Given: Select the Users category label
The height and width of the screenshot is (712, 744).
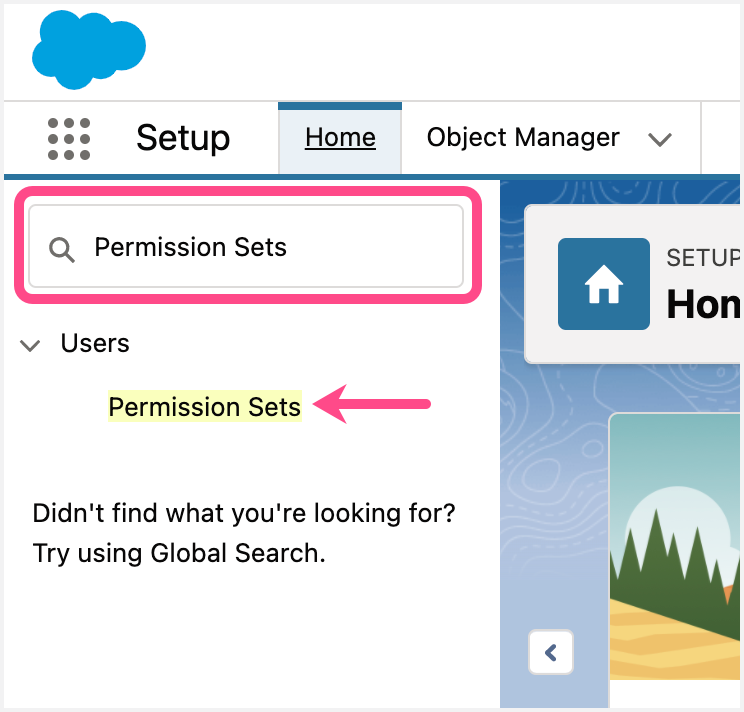Looking at the screenshot, I should coord(95,343).
